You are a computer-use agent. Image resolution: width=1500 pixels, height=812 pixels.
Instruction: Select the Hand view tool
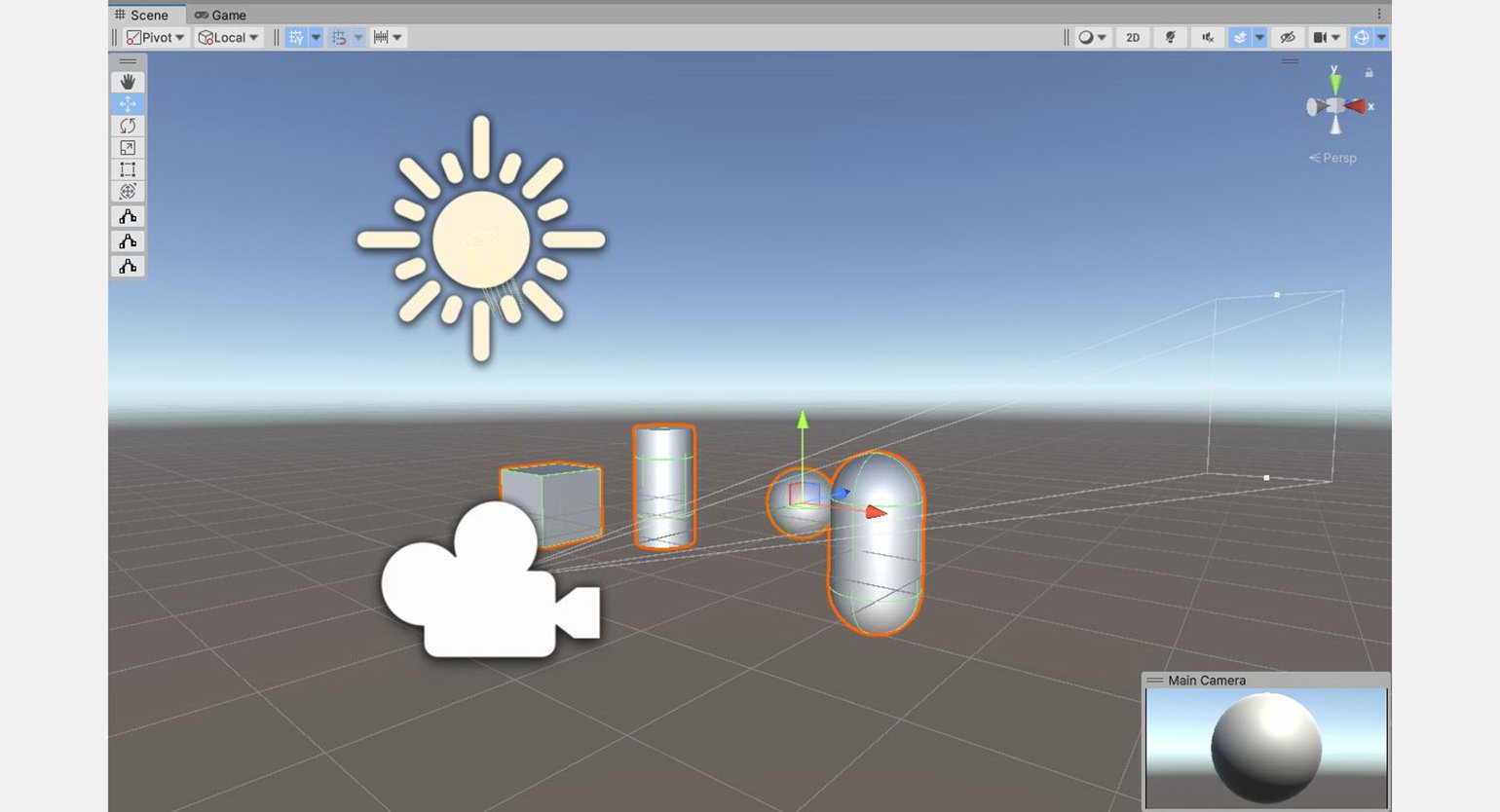click(x=128, y=82)
